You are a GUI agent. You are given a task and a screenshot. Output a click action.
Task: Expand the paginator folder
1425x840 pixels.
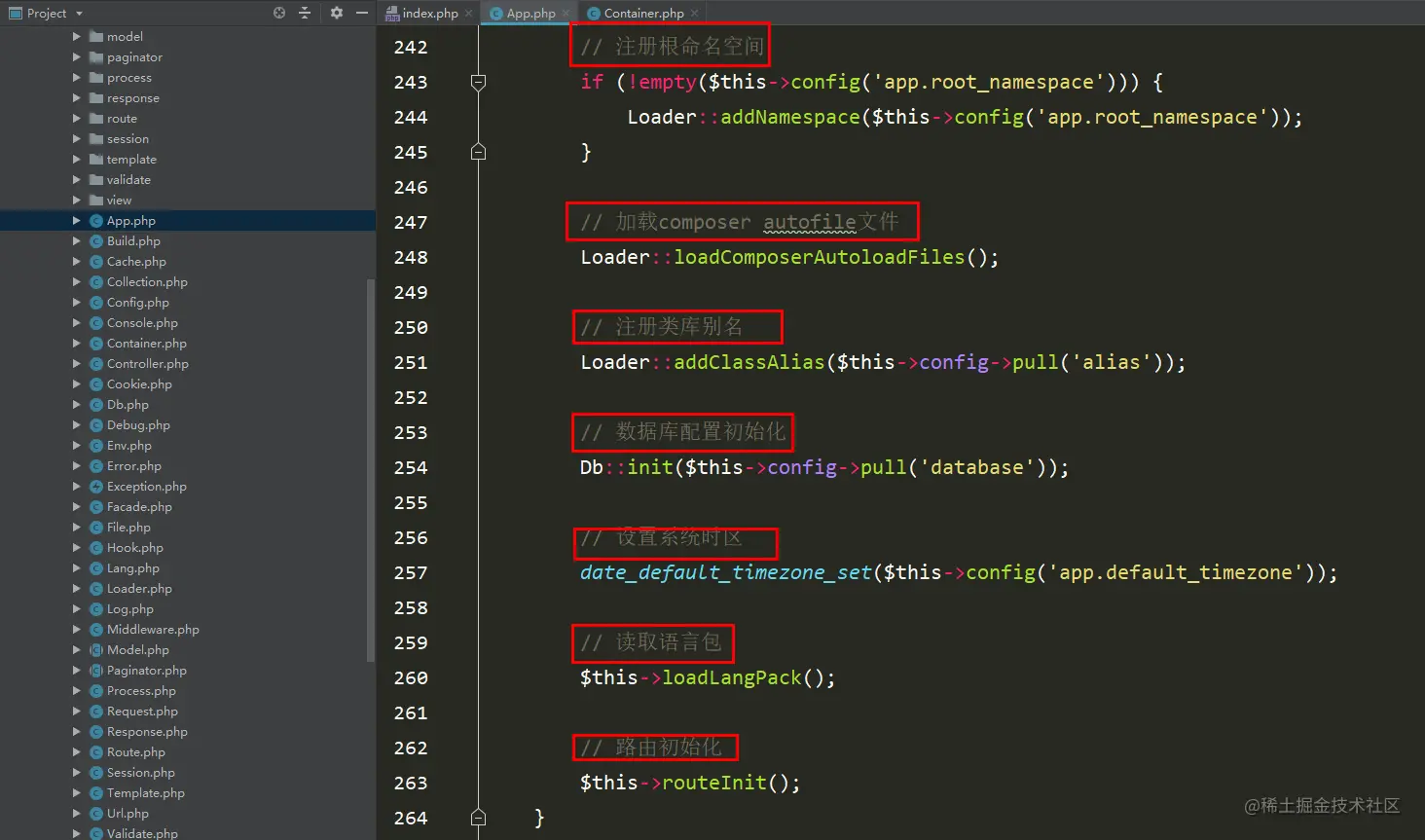click(x=77, y=56)
